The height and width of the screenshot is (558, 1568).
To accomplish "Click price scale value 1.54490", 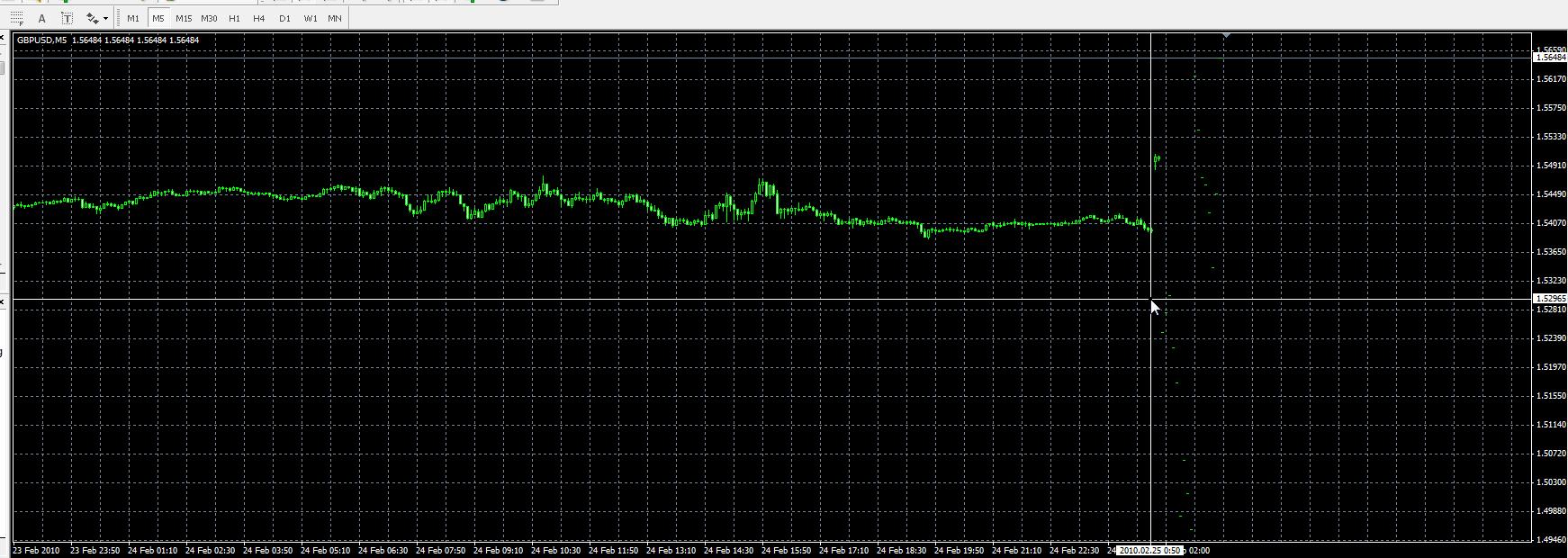I will (x=1551, y=194).
